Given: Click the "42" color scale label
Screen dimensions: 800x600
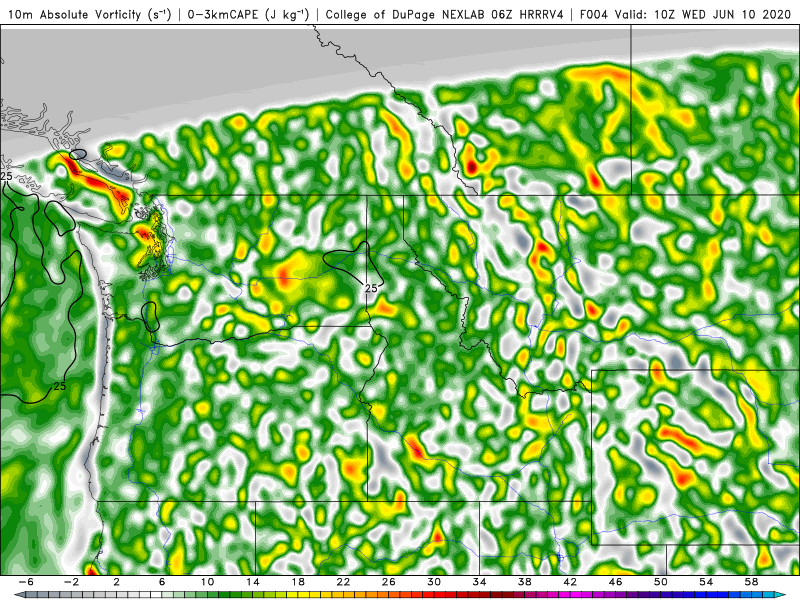Looking at the screenshot, I should [x=570, y=582].
